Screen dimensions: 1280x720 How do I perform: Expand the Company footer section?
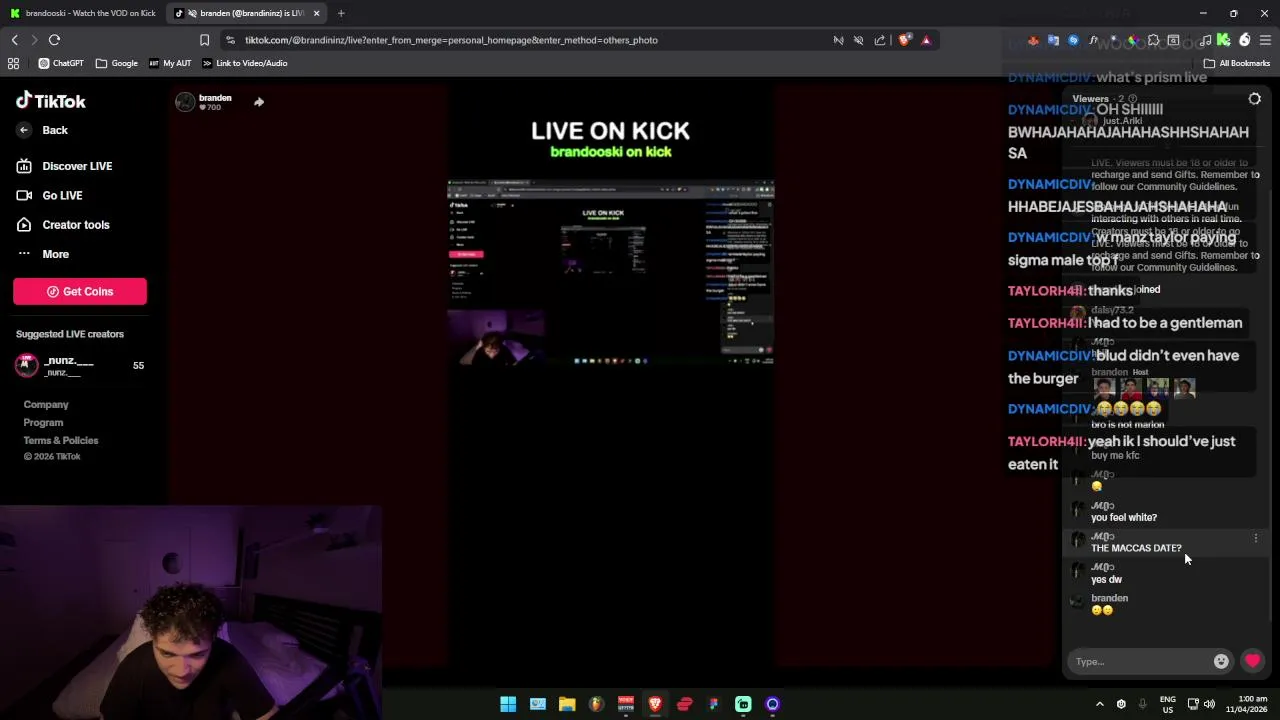tap(46, 405)
